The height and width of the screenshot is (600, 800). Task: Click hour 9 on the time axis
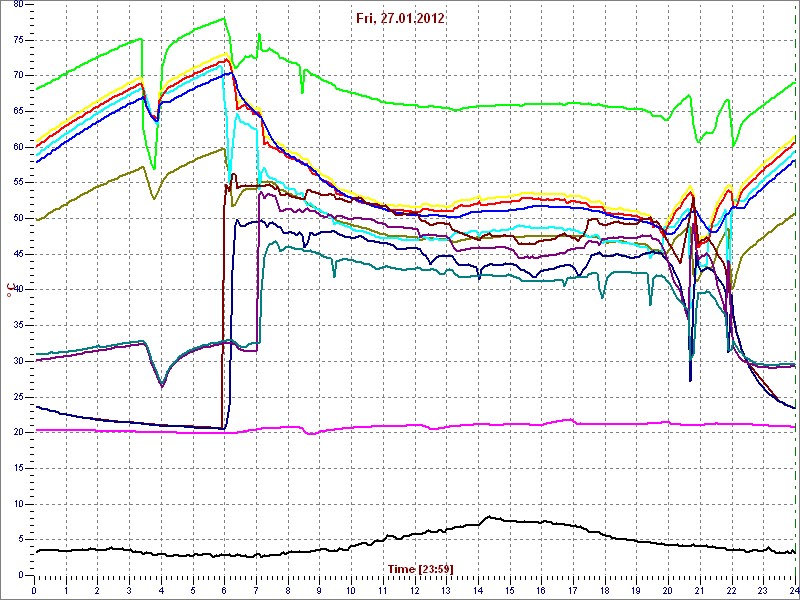click(320, 589)
